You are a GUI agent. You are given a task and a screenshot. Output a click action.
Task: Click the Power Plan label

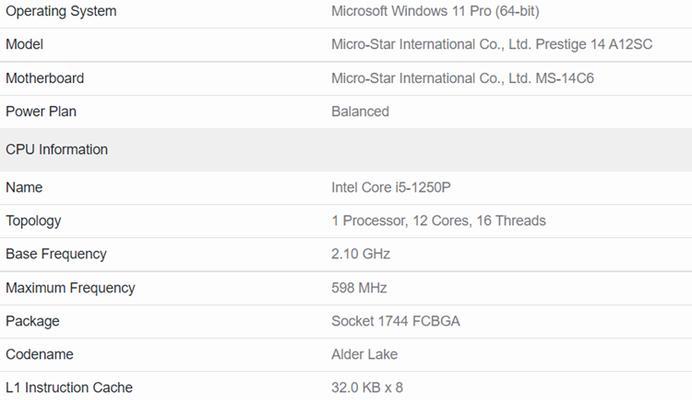tap(41, 111)
